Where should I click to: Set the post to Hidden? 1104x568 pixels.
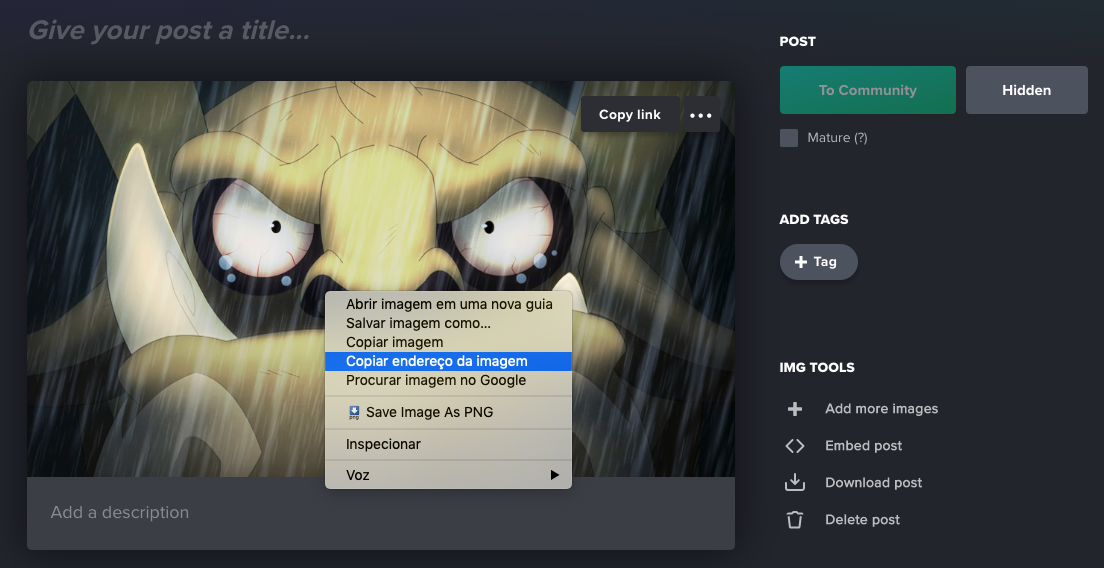1027,90
